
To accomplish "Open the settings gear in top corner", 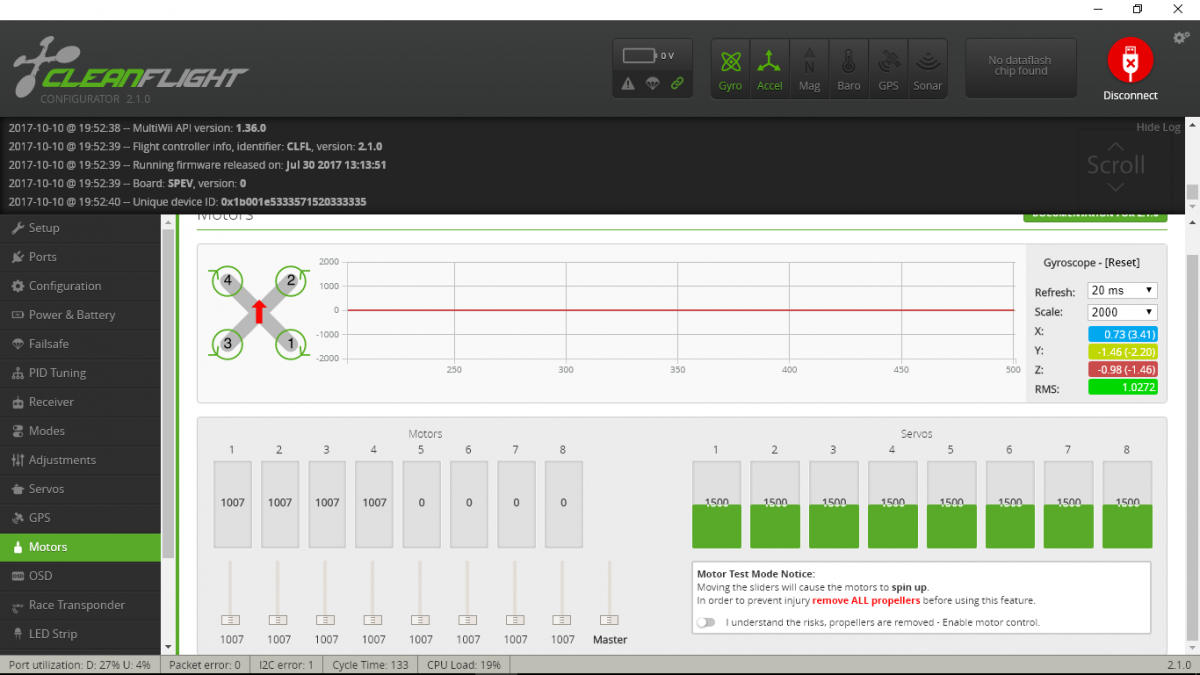I will click(x=1180, y=38).
